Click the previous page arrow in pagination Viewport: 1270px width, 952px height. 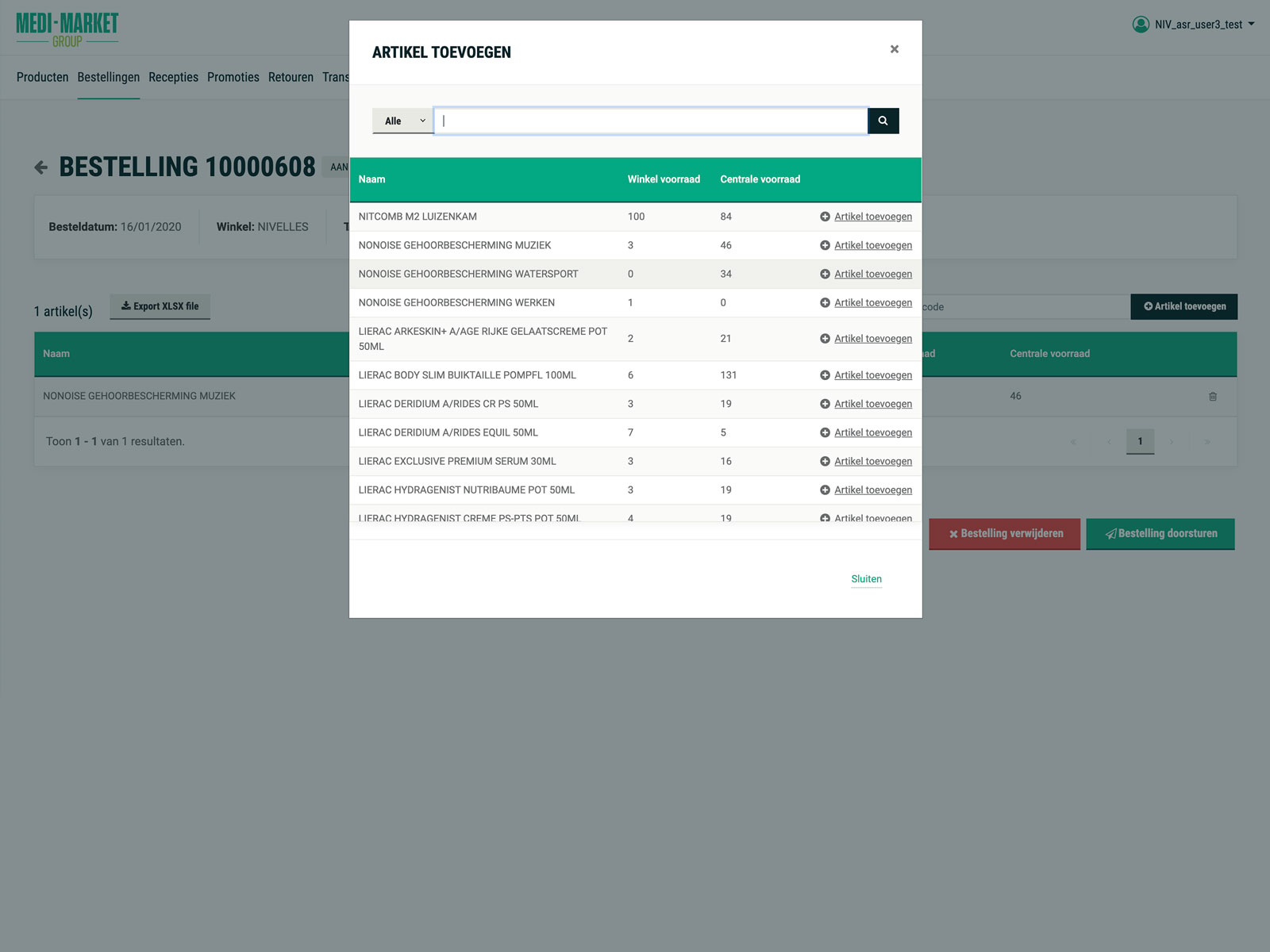tap(1108, 442)
